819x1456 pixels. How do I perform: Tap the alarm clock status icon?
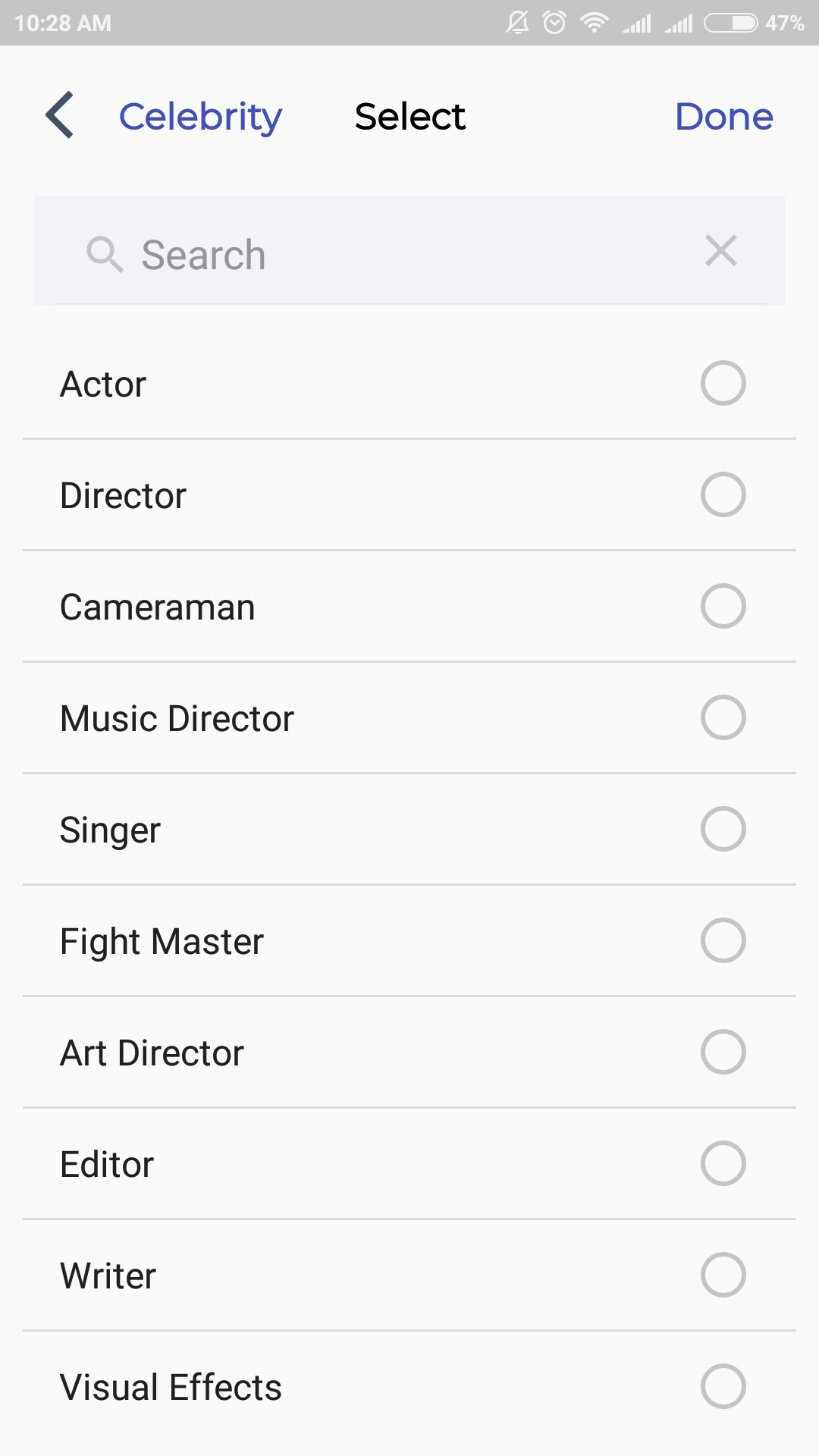(555, 23)
